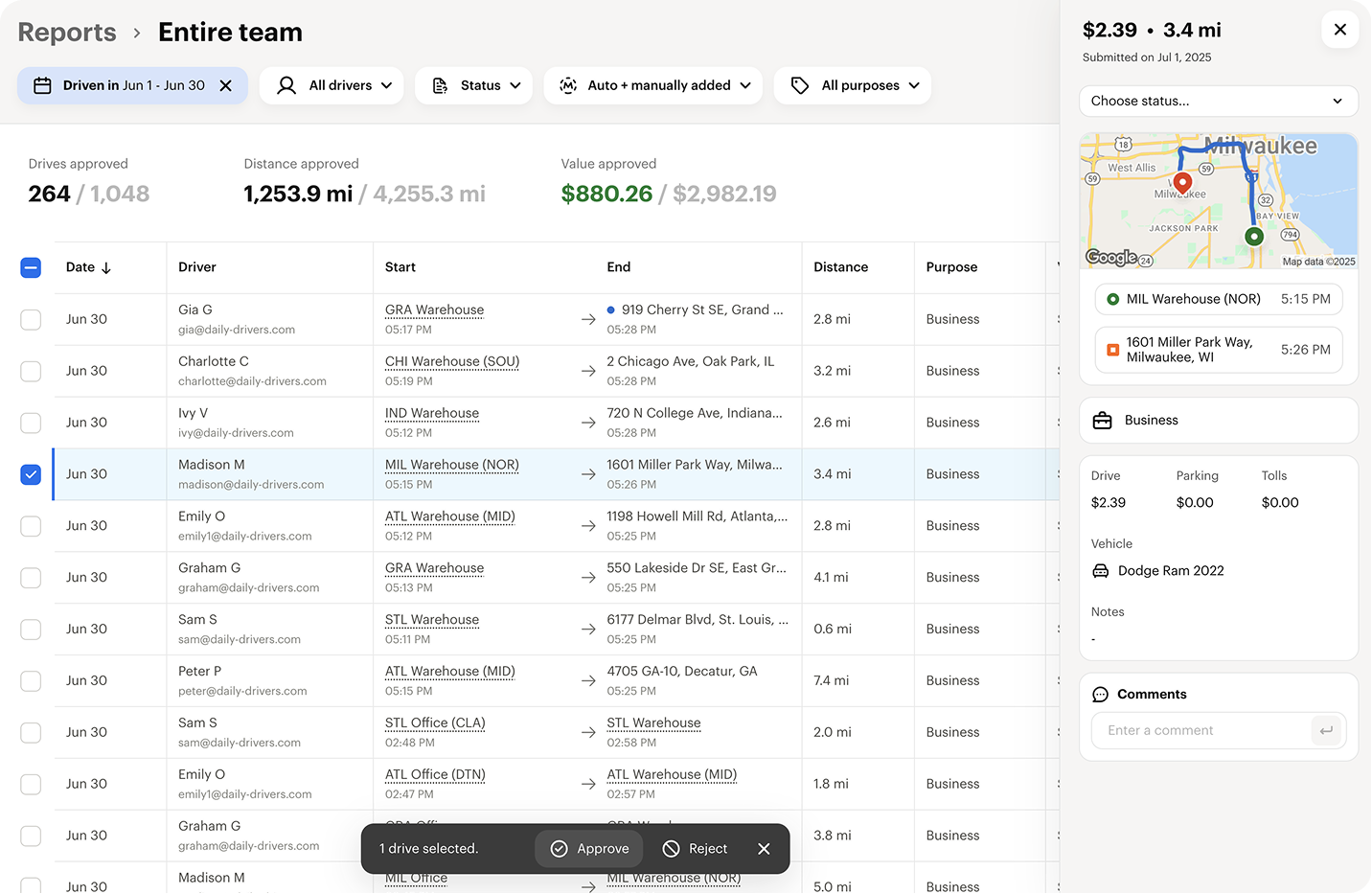The image size is (1372, 894).
Task: Click the comment submit arrow icon
Action: tap(1326, 730)
